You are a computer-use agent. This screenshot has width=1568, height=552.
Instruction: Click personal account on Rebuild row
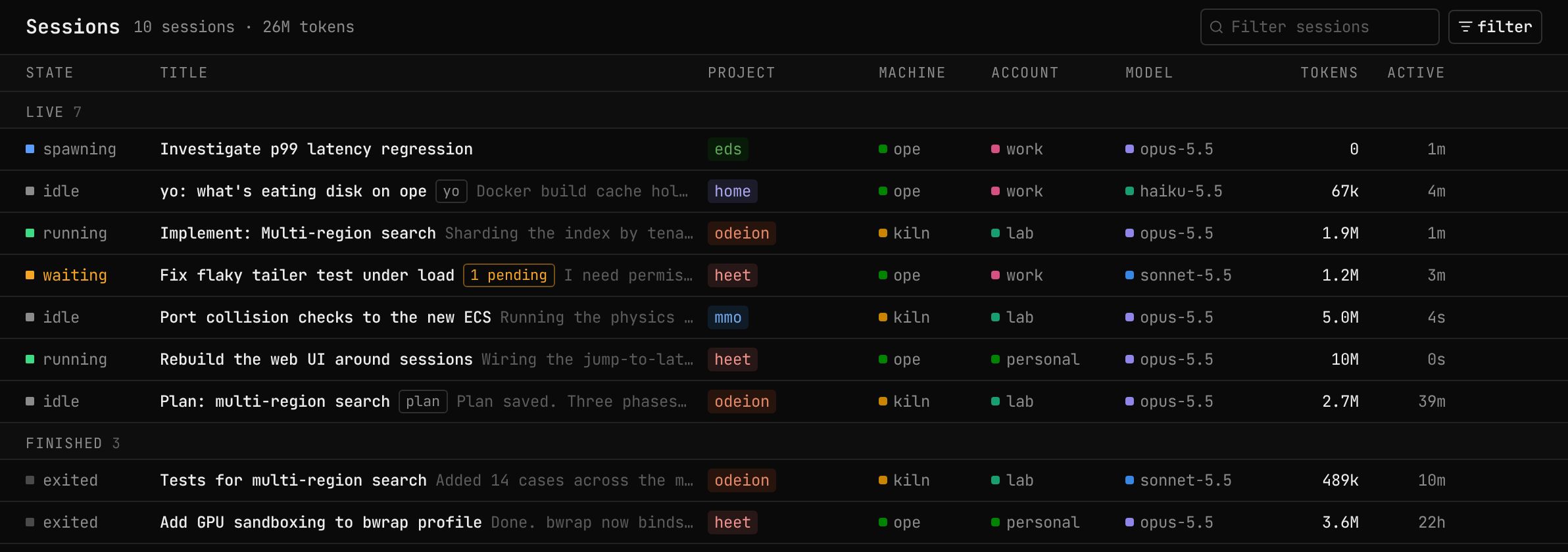(x=1035, y=359)
